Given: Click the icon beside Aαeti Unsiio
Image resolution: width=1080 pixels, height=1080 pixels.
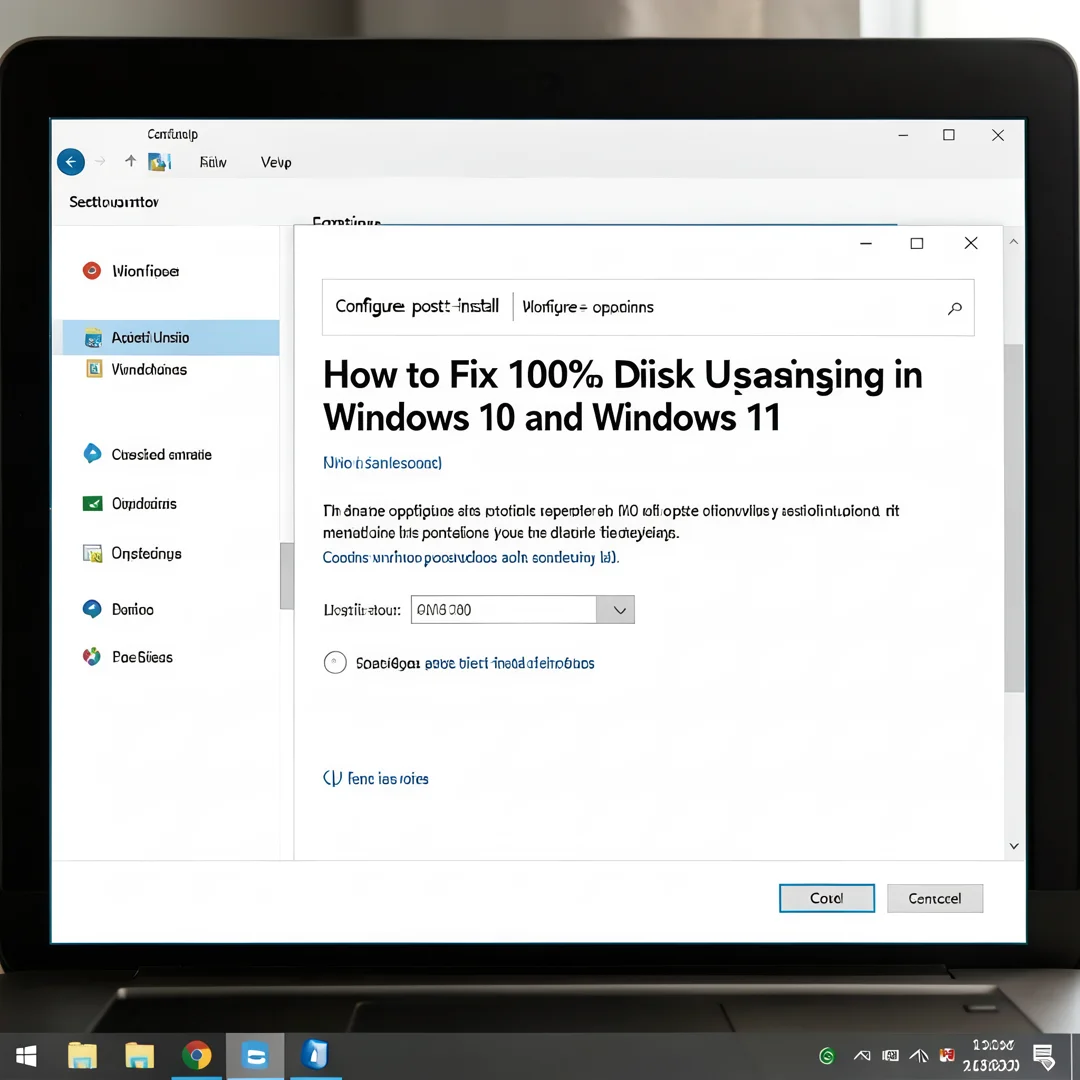Looking at the screenshot, I should click(93, 338).
